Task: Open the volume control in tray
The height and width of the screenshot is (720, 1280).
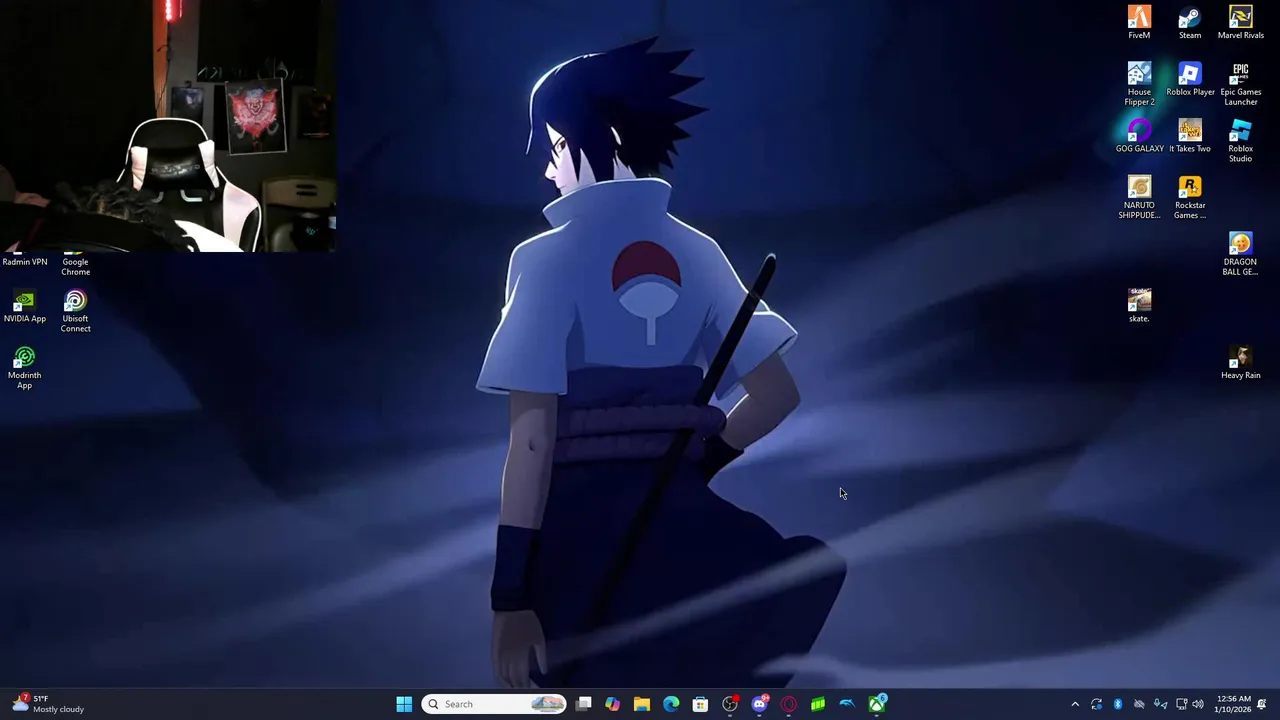Action: click(1198, 704)
